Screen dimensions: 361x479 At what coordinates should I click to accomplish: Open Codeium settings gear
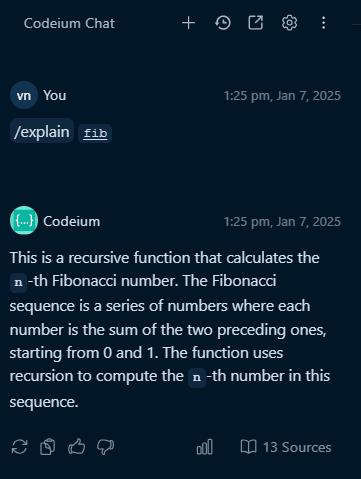pos(289,23)
